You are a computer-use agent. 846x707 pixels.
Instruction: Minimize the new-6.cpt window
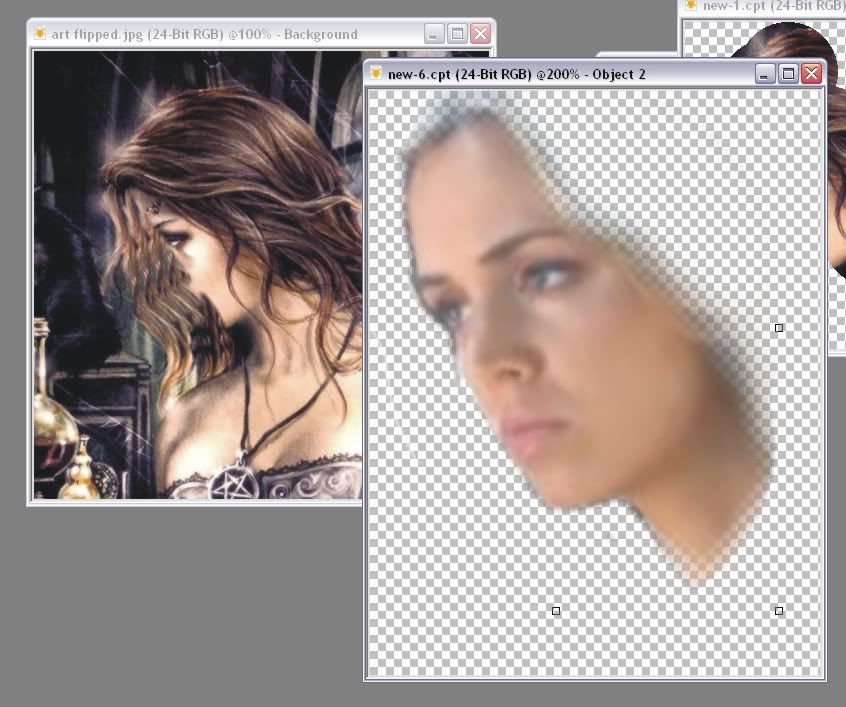[x=764, y=73]
